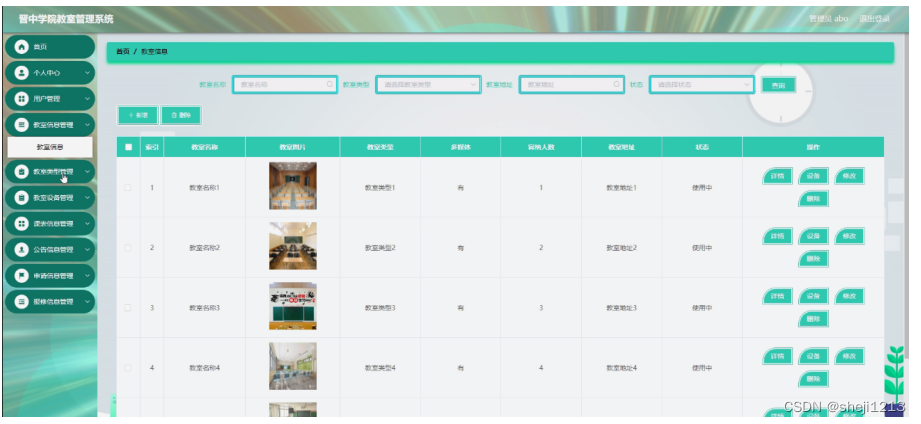This screenshot has width=921, height=424.
Task: Click the person icon for 个人中心
Action: pos(22,73)
